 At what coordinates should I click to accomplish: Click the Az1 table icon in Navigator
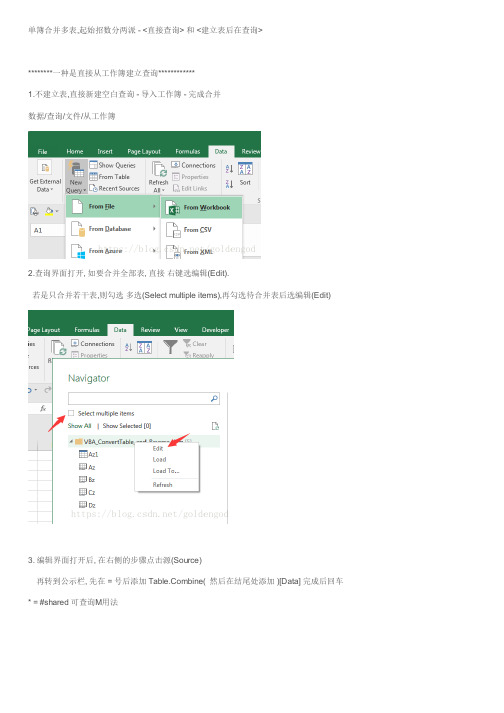click(83, 454)
